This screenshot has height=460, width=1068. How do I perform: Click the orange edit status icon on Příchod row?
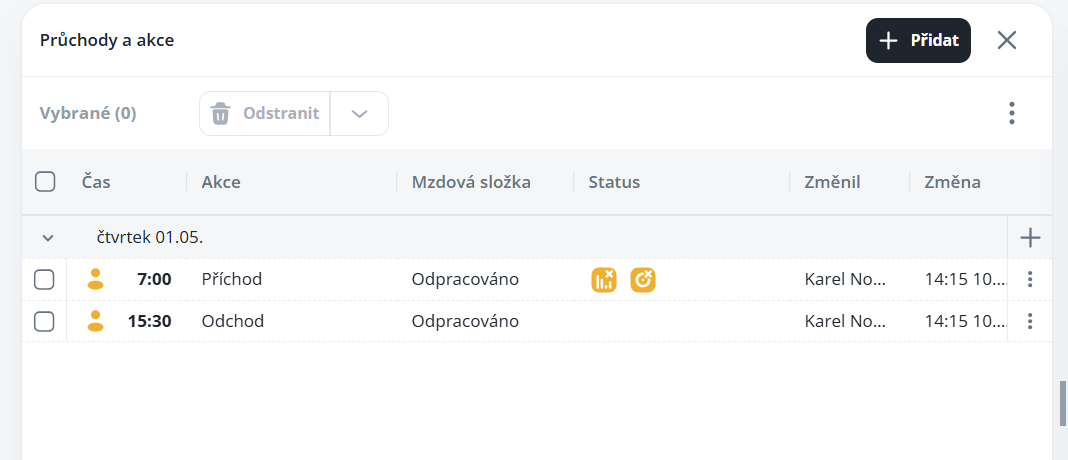pyautogui.click(x=643, y=280)
